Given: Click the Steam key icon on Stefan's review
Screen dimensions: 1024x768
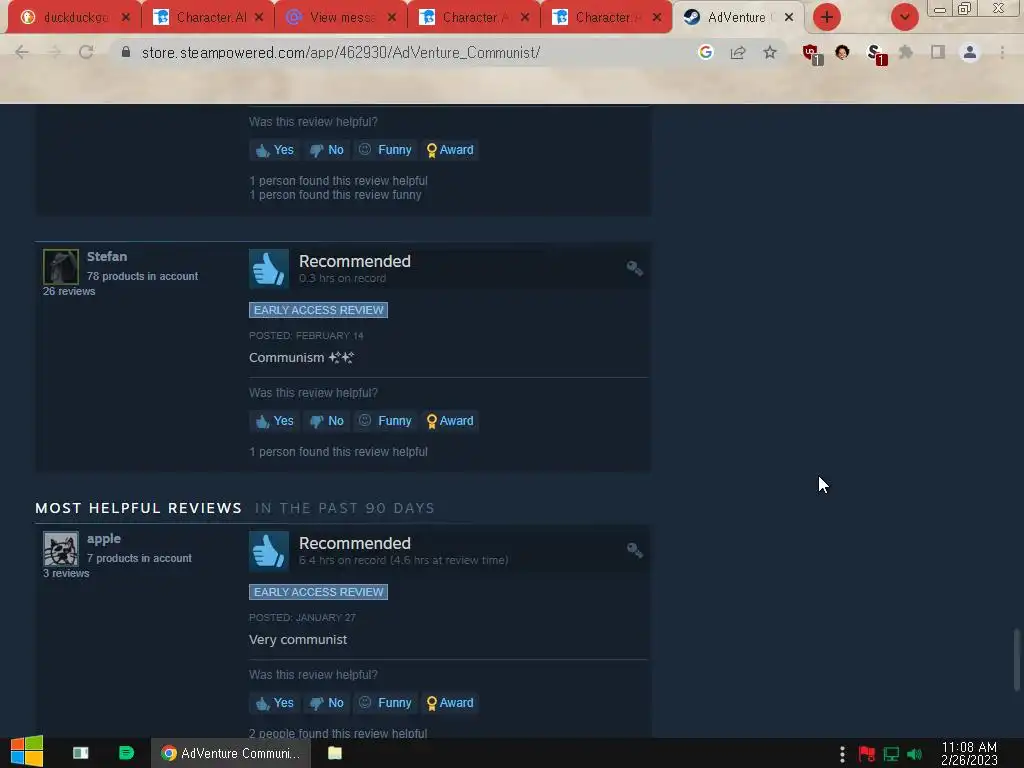Looking at the screenshot, I should 635,268.
